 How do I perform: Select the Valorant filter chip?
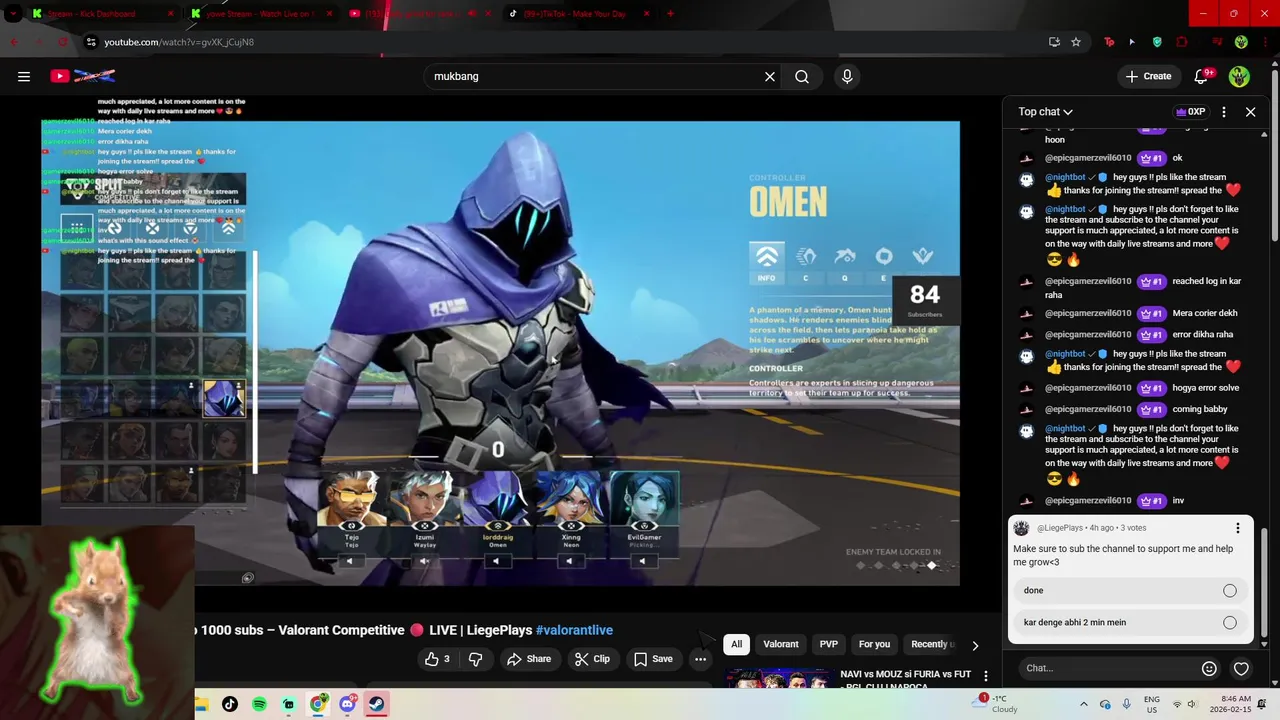(x=781, y=644)
